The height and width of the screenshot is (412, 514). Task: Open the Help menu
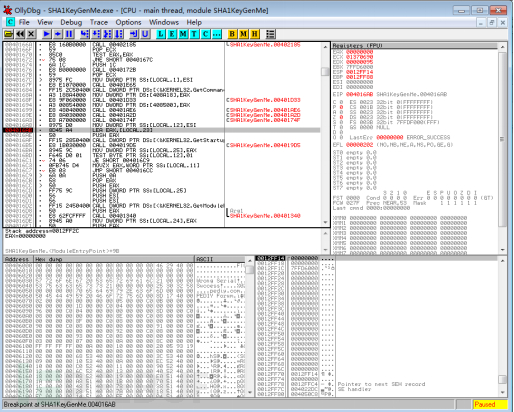coord(194,22)
